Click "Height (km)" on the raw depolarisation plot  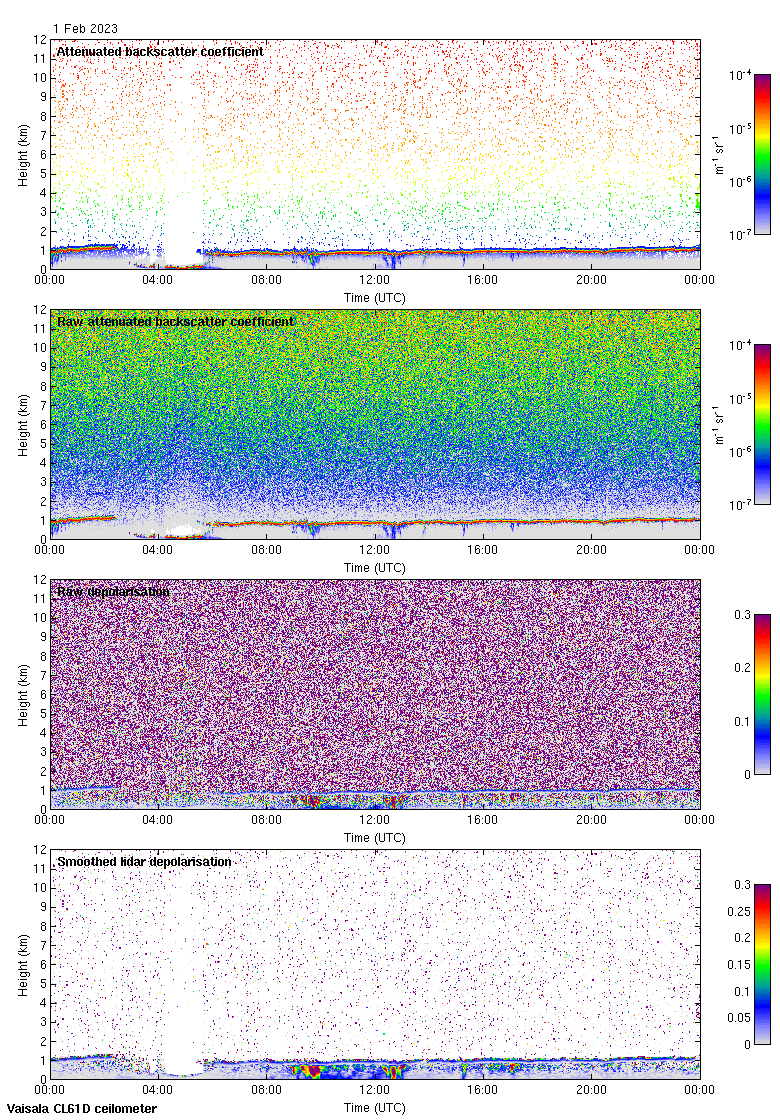[24, 695]
